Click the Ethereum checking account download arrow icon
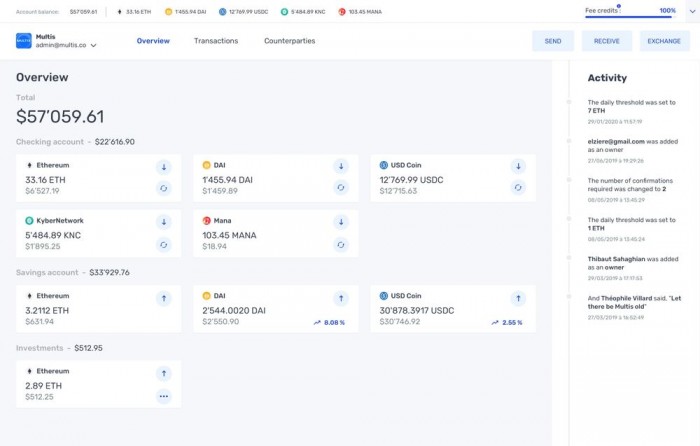 pyautogui.click(x=164, y=166)
